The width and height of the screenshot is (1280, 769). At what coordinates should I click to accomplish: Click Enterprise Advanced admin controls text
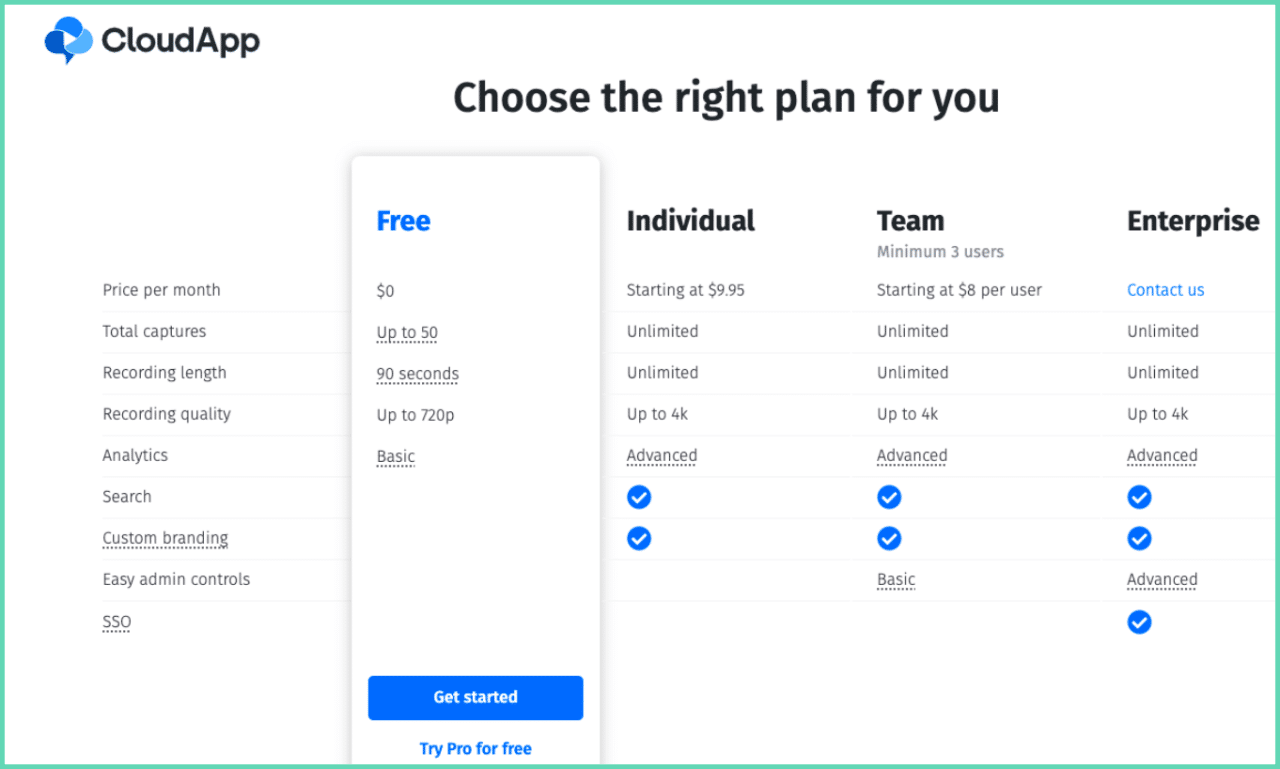click(1162, 580)
